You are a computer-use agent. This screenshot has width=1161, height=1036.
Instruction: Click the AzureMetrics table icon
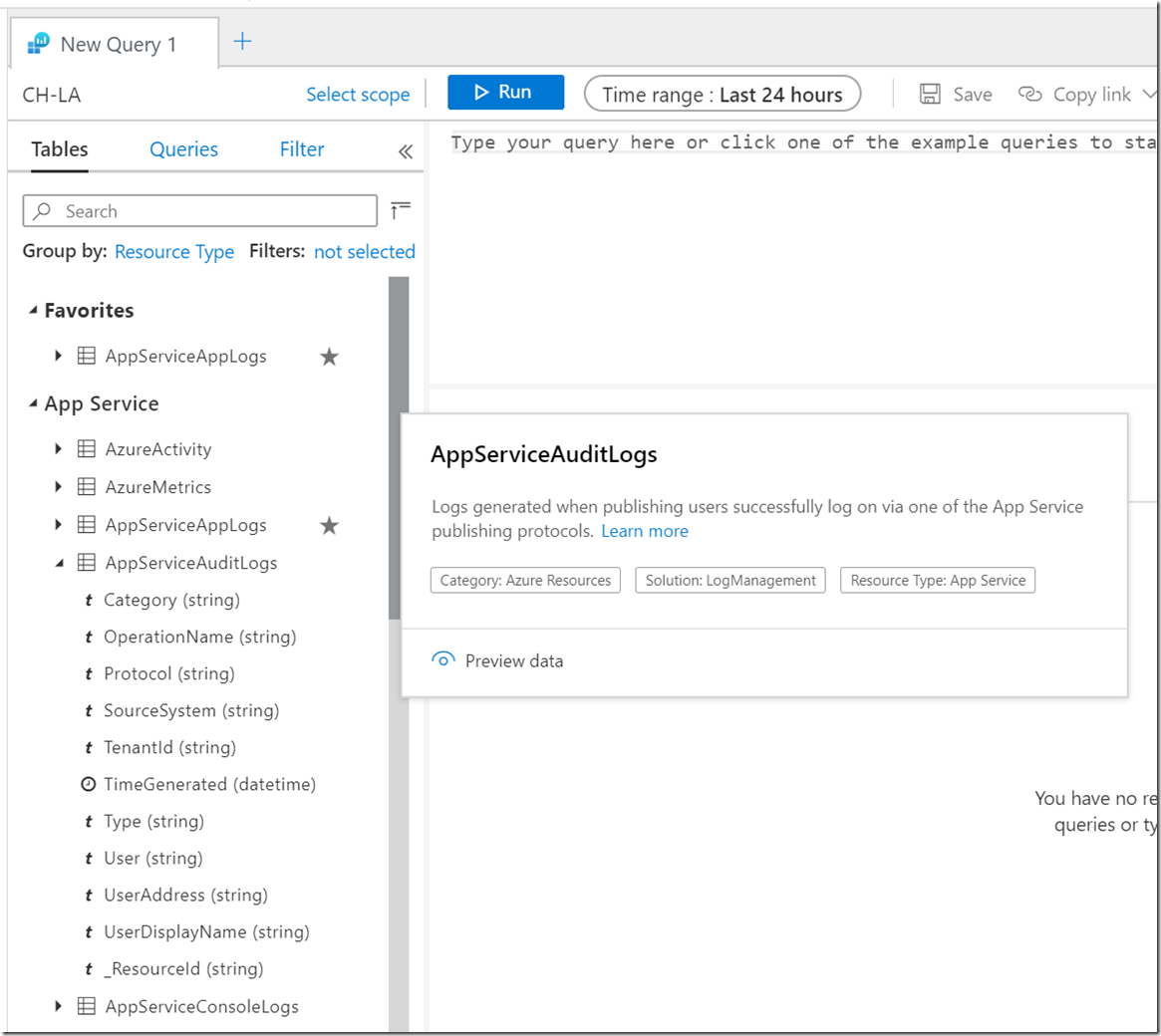[x=87, y=486]
